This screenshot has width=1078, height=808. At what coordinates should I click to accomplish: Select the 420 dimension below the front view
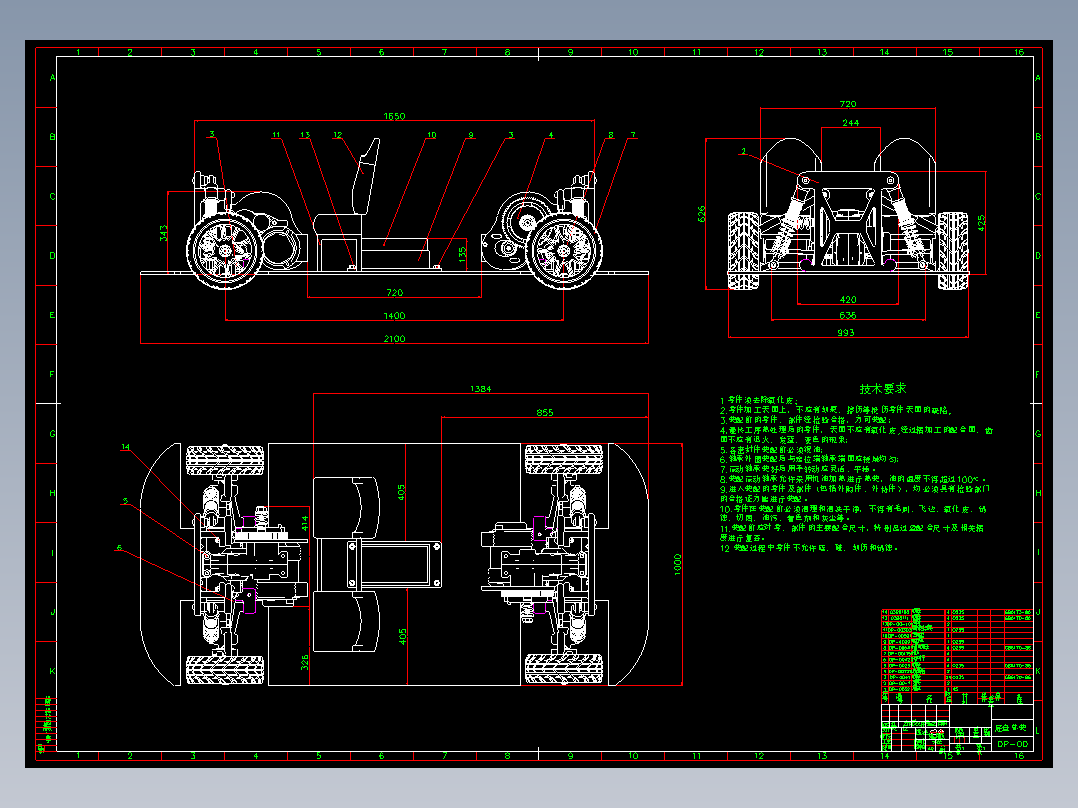tap(848, 299)
